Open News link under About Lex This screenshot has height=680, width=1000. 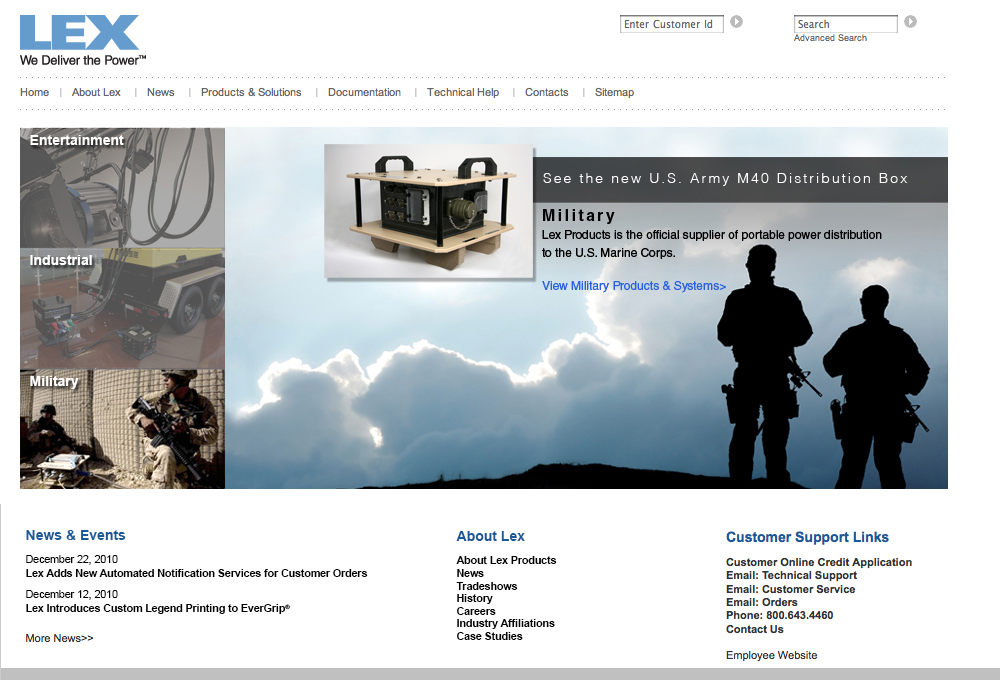point(470,573)
